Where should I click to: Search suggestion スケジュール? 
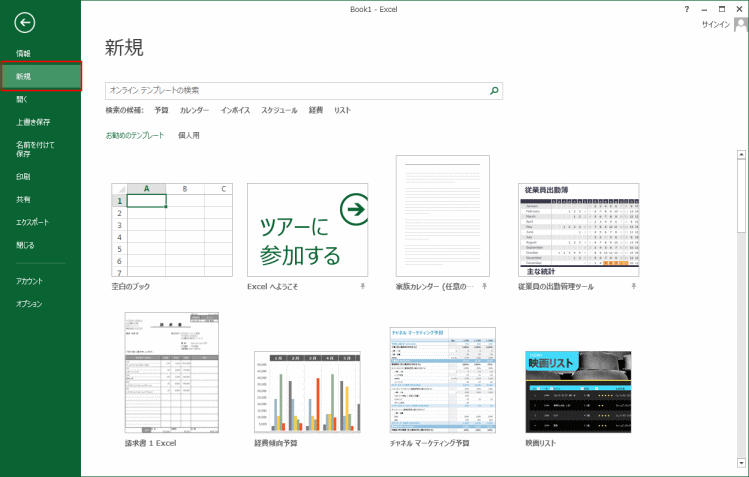(279, 110)
